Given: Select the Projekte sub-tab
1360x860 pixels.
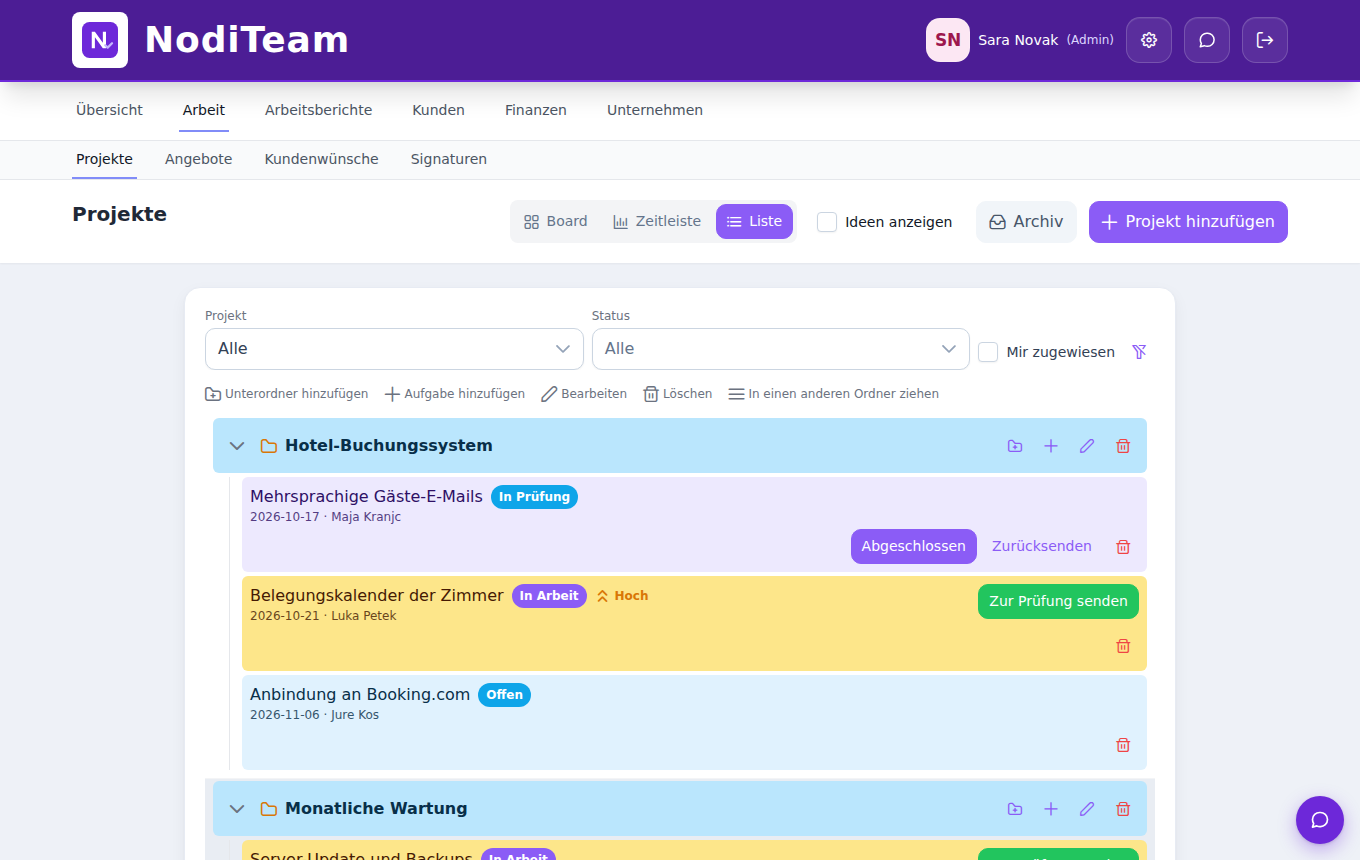Looking at the screenshot, I should 104,159.
